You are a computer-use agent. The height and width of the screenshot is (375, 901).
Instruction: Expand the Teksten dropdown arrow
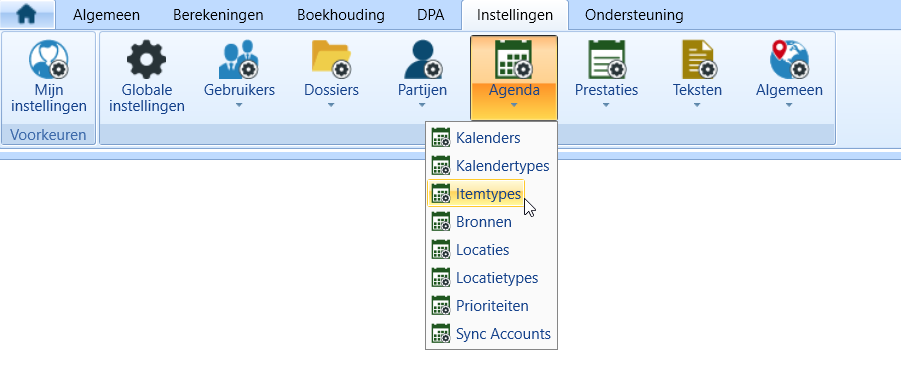pos(697,105)
